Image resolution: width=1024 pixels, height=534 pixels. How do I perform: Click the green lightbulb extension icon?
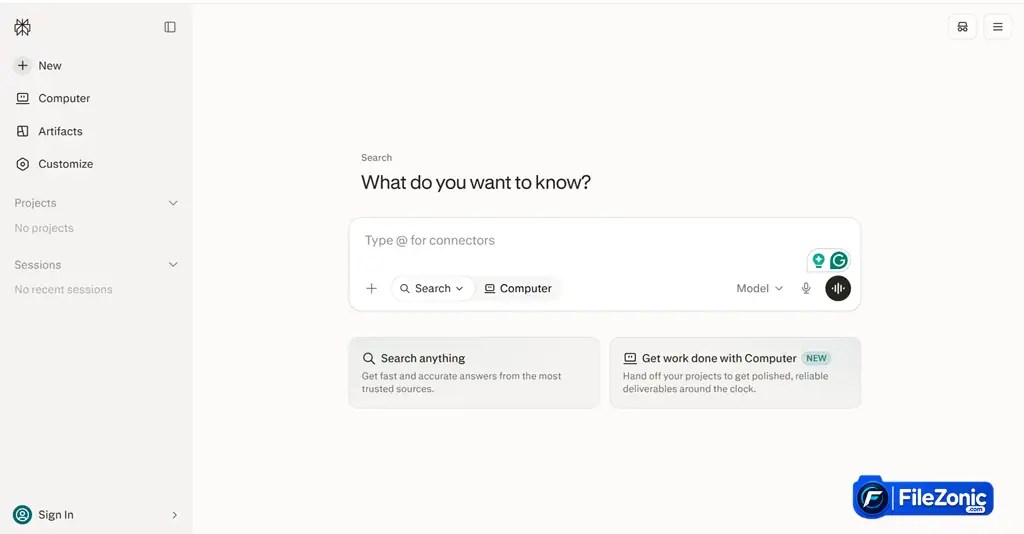pos(818,260)
